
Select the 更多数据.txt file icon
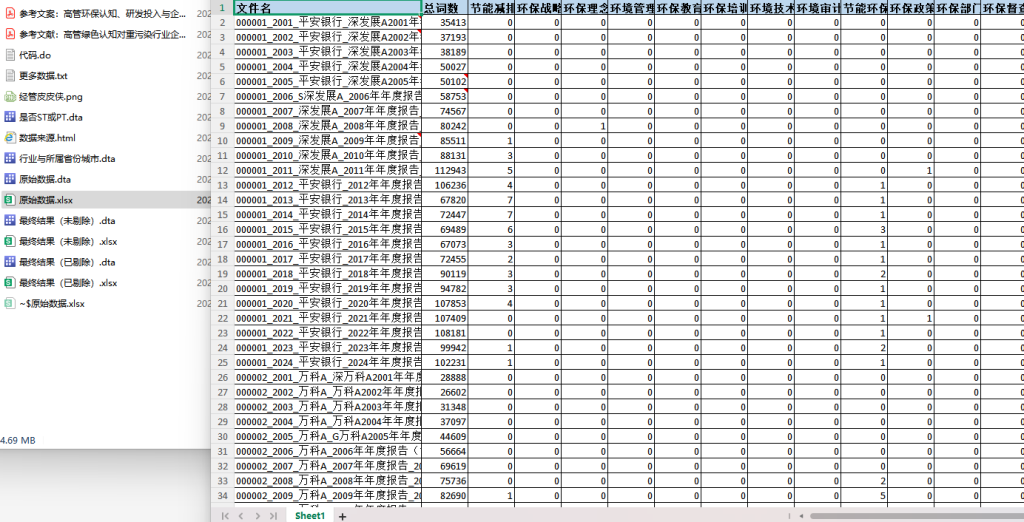click(10, 76)
